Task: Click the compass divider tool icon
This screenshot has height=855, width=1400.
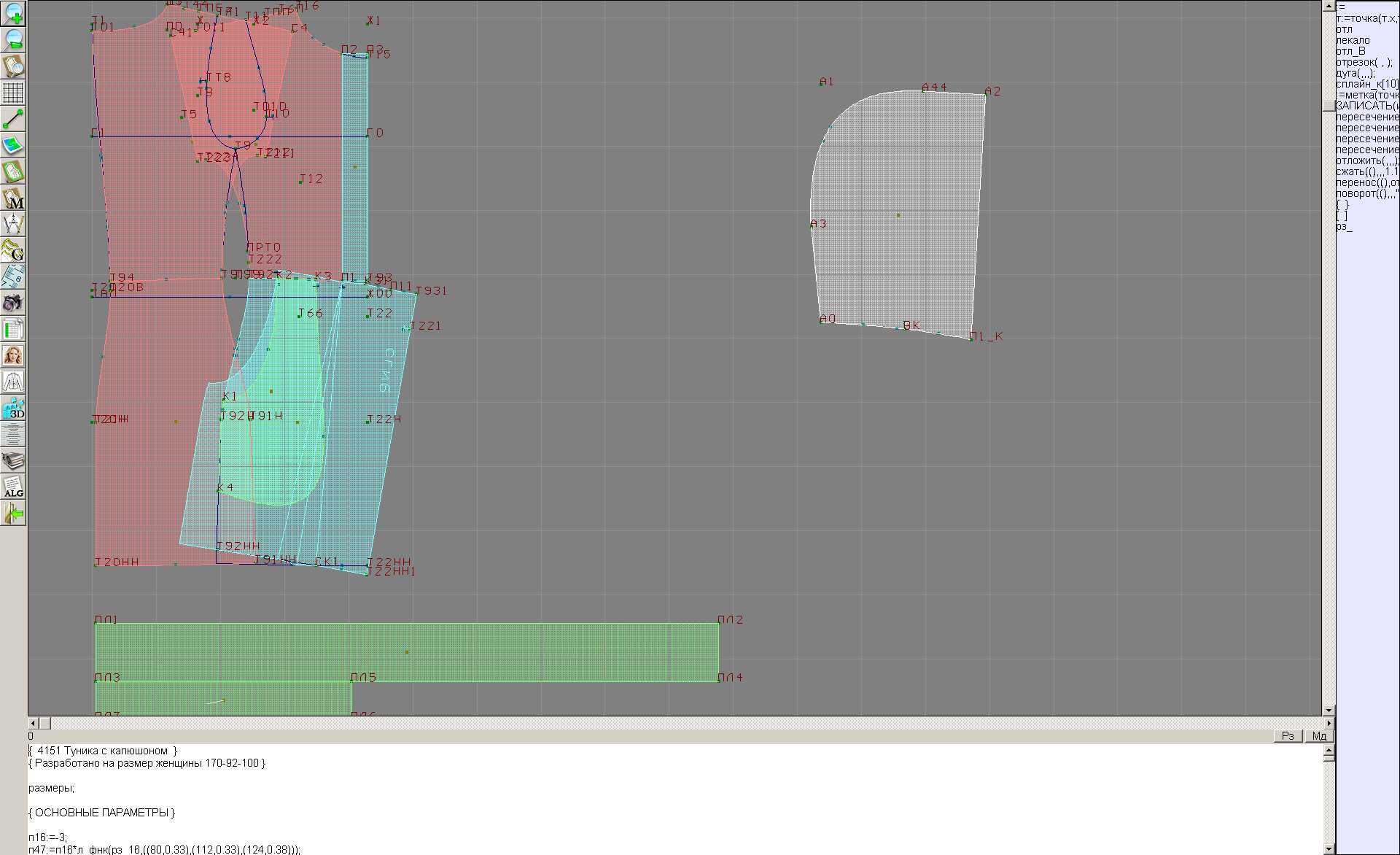Action: tap(13, 224)
